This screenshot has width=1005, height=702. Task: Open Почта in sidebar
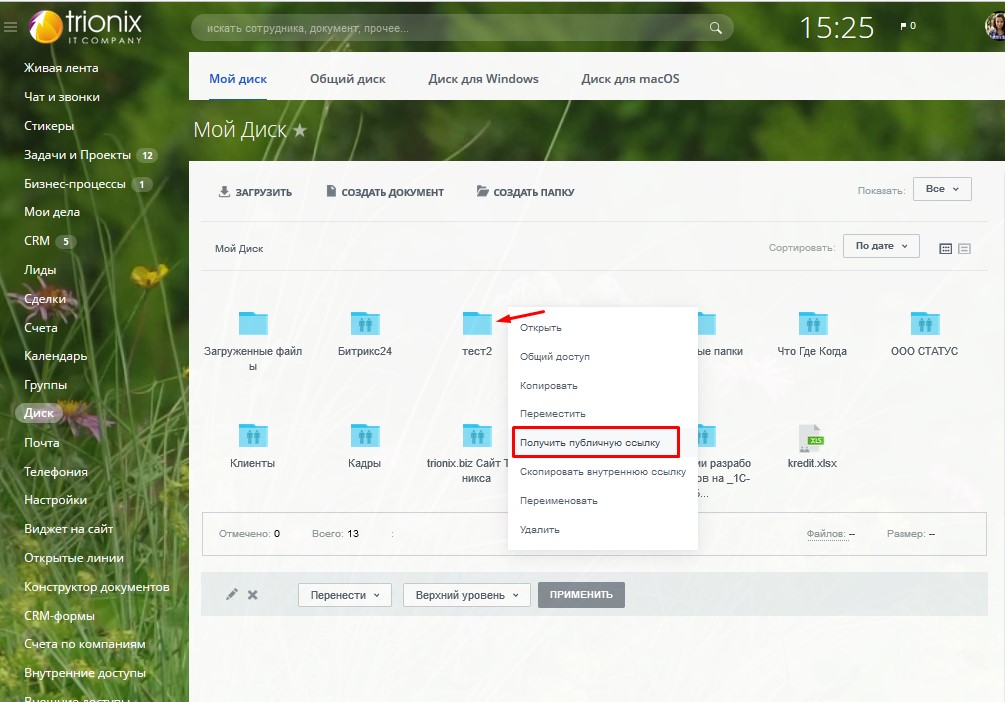coord(42,442)
